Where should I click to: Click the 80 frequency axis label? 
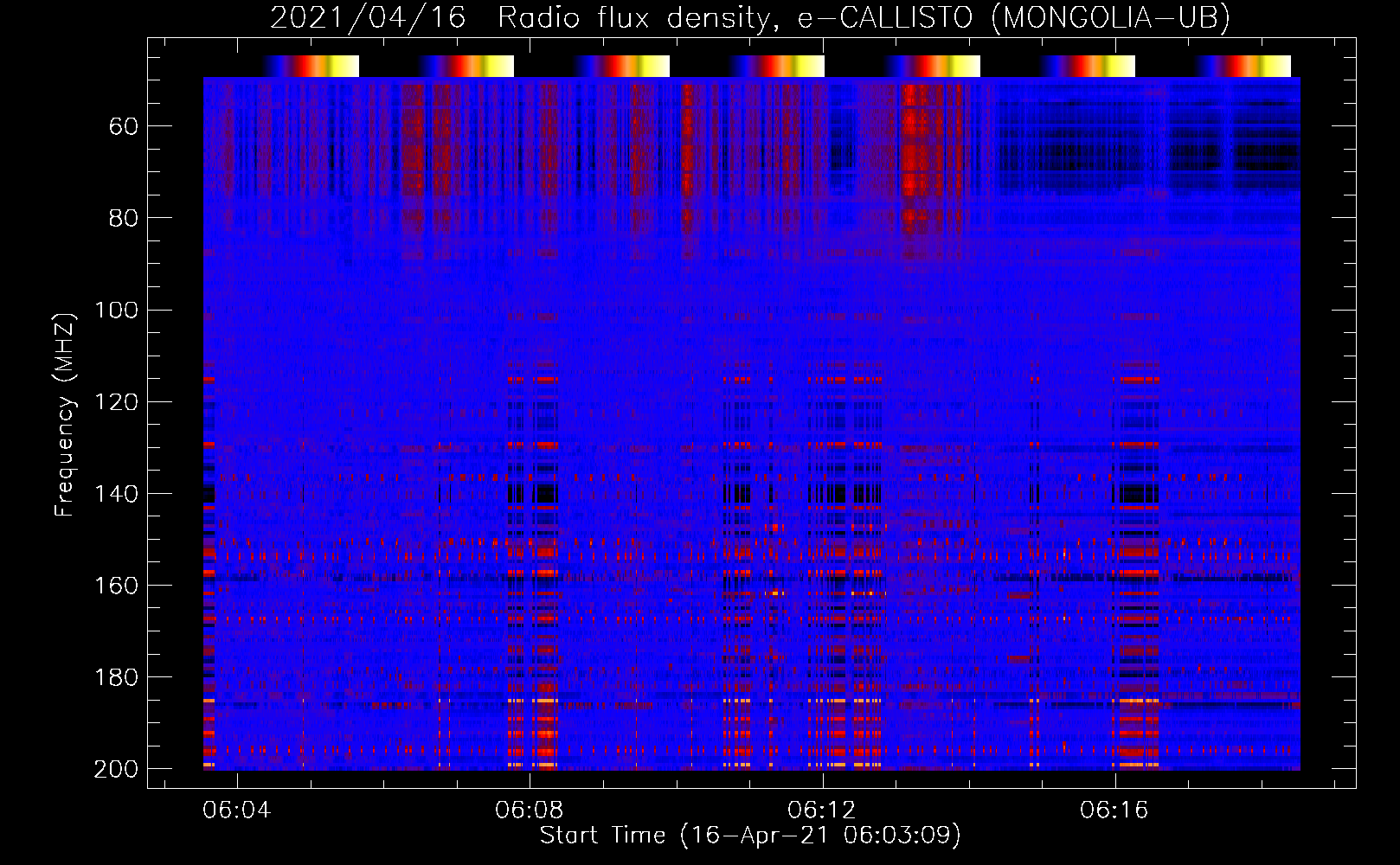(124, 219)
